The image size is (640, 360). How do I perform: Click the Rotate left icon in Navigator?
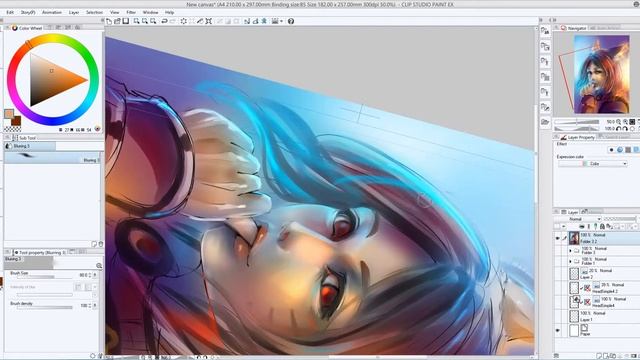(619, 129)
